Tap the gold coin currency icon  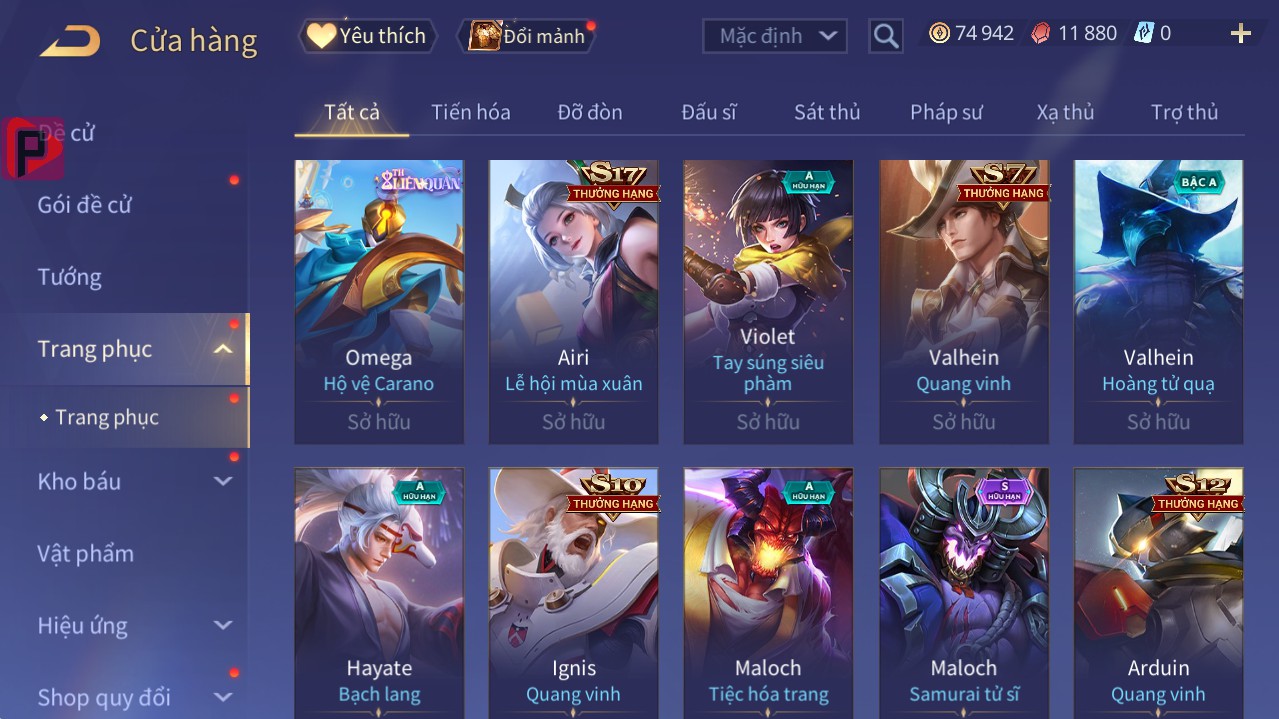[x=939, y=34]
